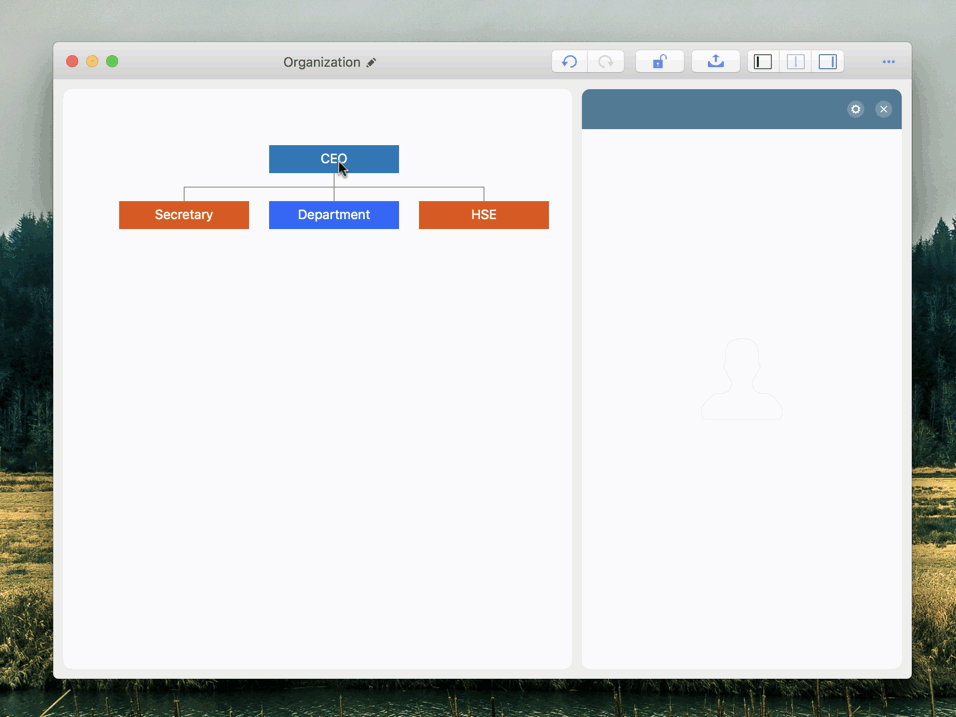Click the empty canvas area below the chart
Image resolution: width=956 pixels, height=717 pixels.
click(x=317, y=450)
